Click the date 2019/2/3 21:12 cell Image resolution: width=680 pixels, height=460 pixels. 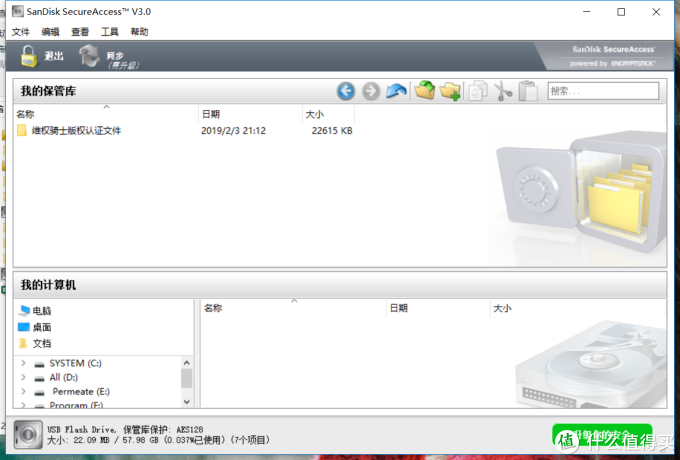(x=233, y=130)
